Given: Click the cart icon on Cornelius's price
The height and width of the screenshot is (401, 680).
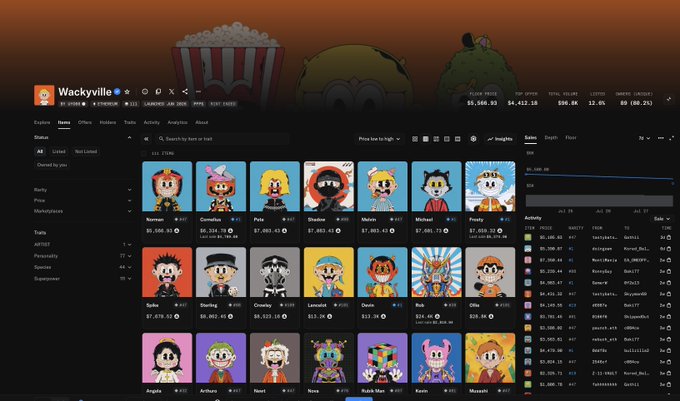Looking at the screenshot, I should [x=230, y=231].
